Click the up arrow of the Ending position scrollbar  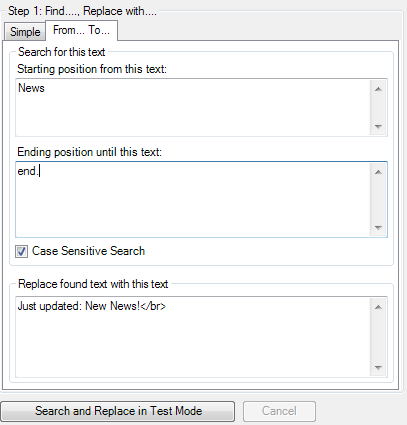pos(378,172)
